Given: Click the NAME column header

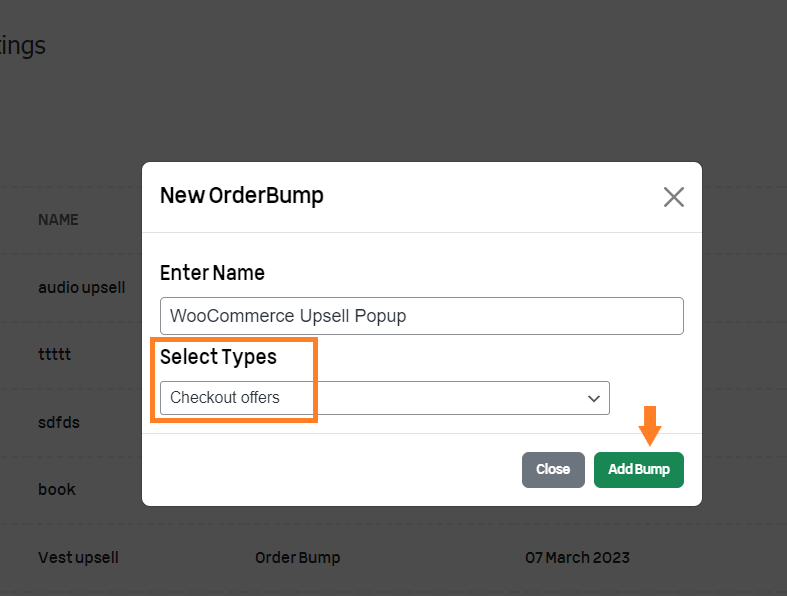Looking at the screenshot, I should [58, 220].
